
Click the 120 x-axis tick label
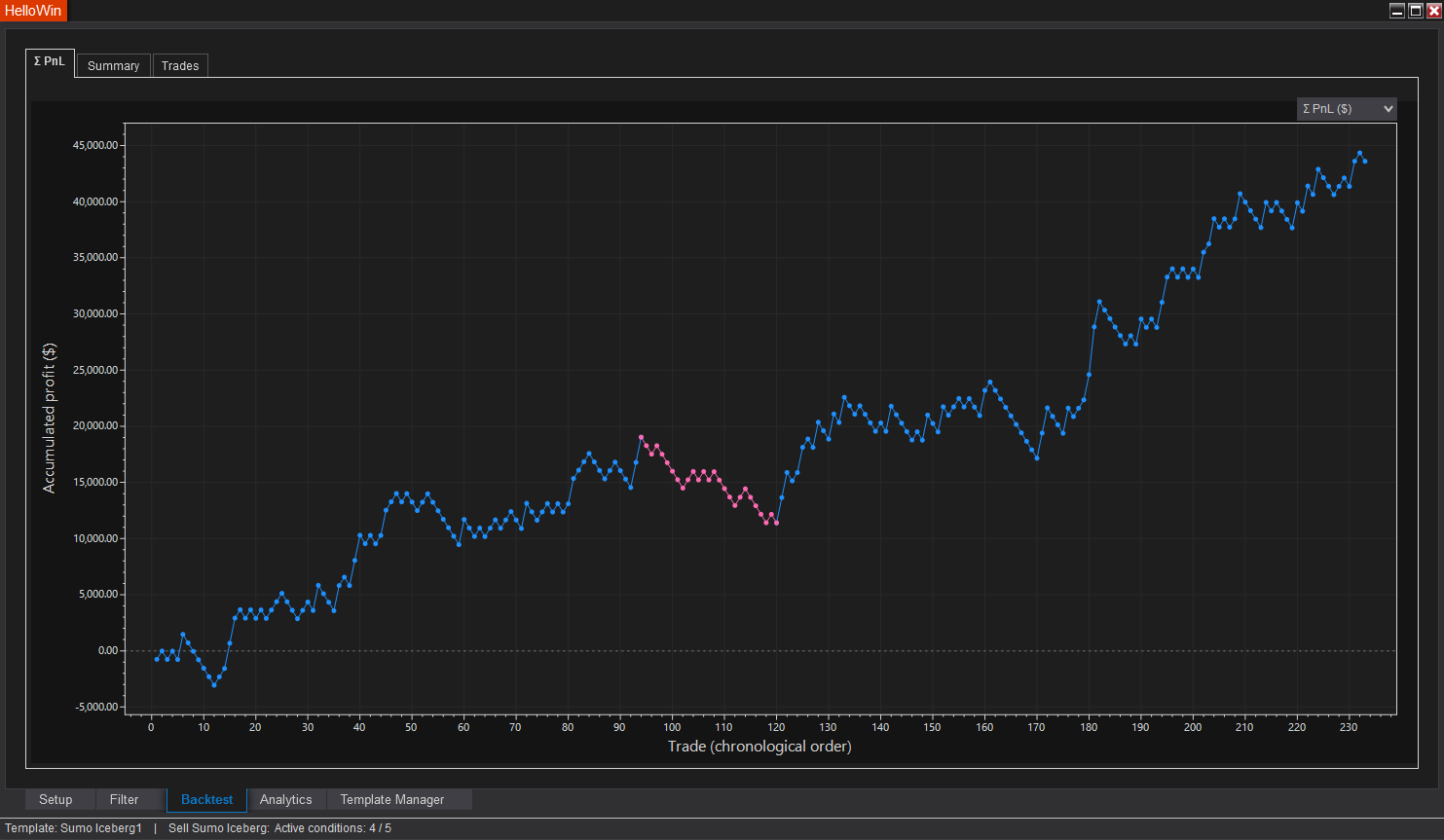776,727
